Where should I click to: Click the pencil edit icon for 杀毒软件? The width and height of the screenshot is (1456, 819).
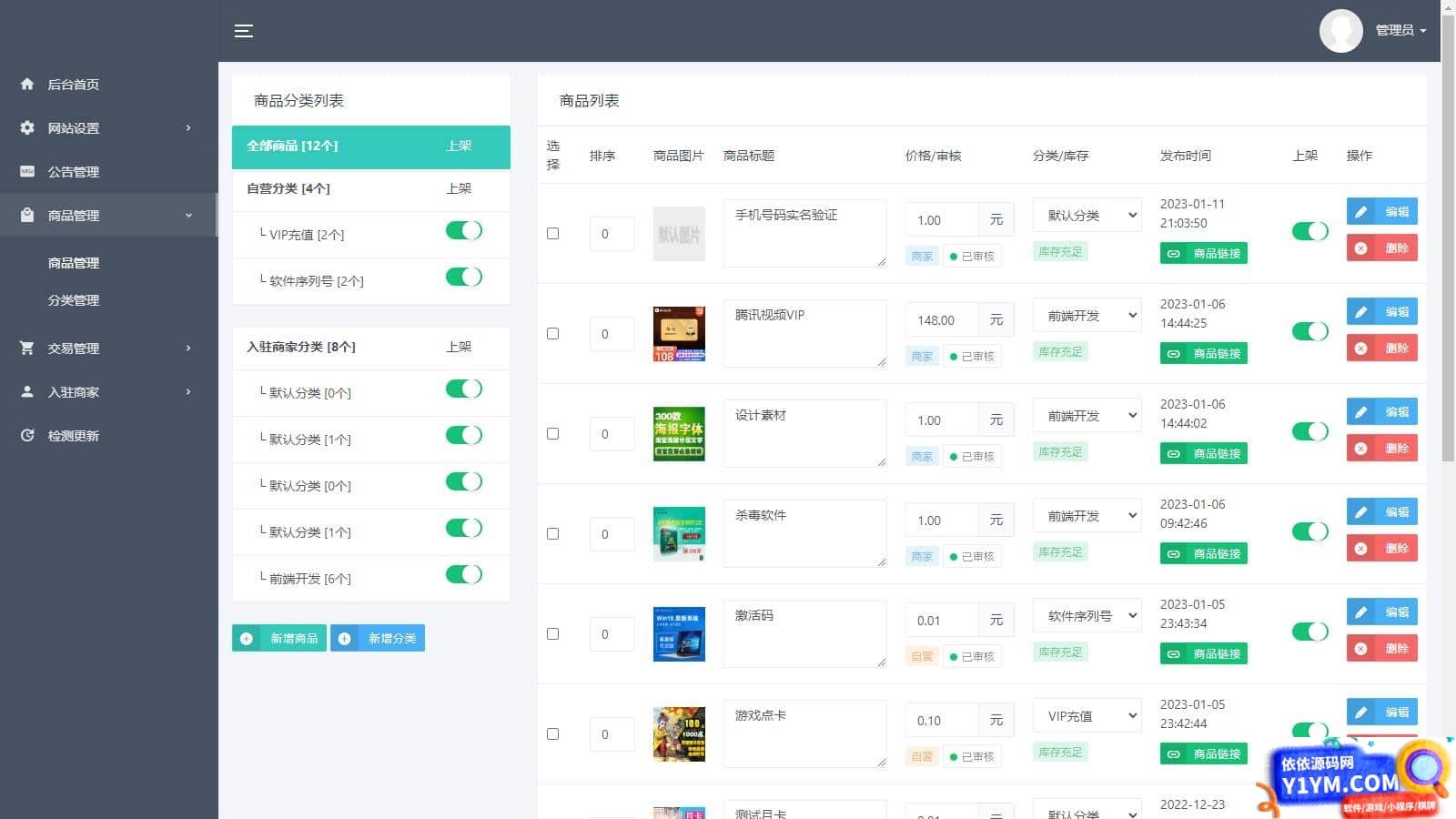click(1360, 511)
